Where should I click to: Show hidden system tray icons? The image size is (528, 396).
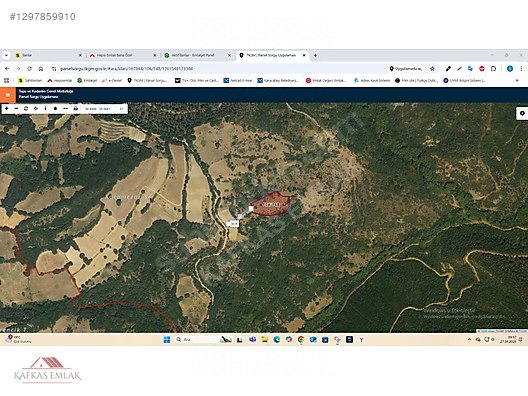(x=469, y=339)
